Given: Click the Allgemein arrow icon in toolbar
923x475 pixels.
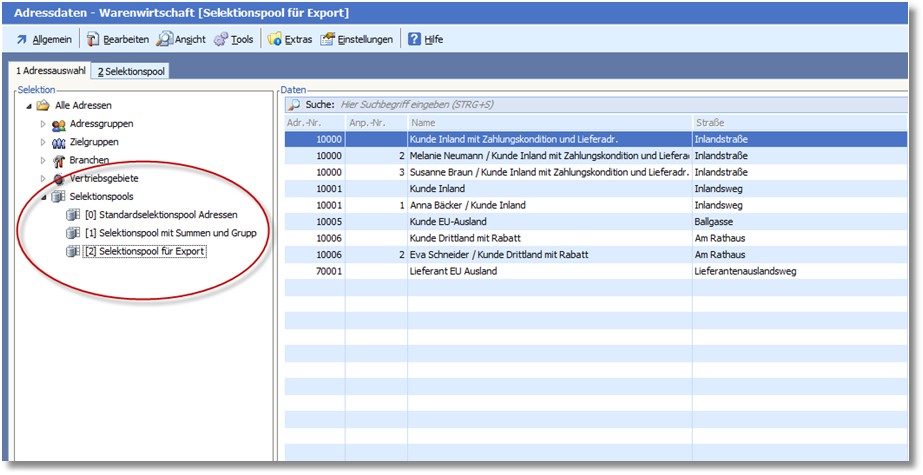Looking at the screenshot, I should (21, 40).
